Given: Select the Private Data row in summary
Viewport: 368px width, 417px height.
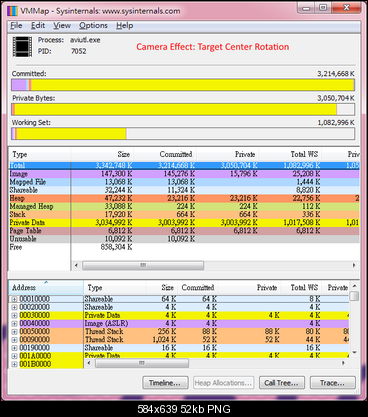Looking at the screenshot, I should (x=184, y=223).
